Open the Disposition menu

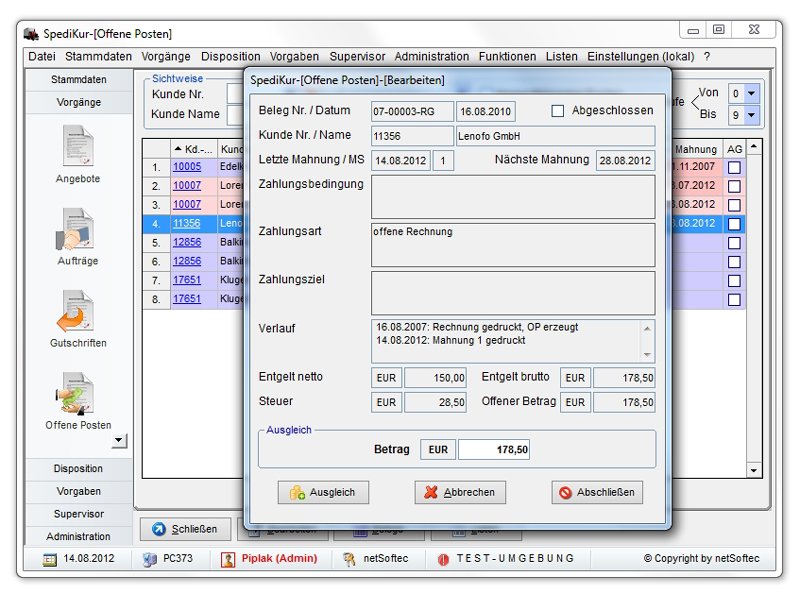[231, 57]
